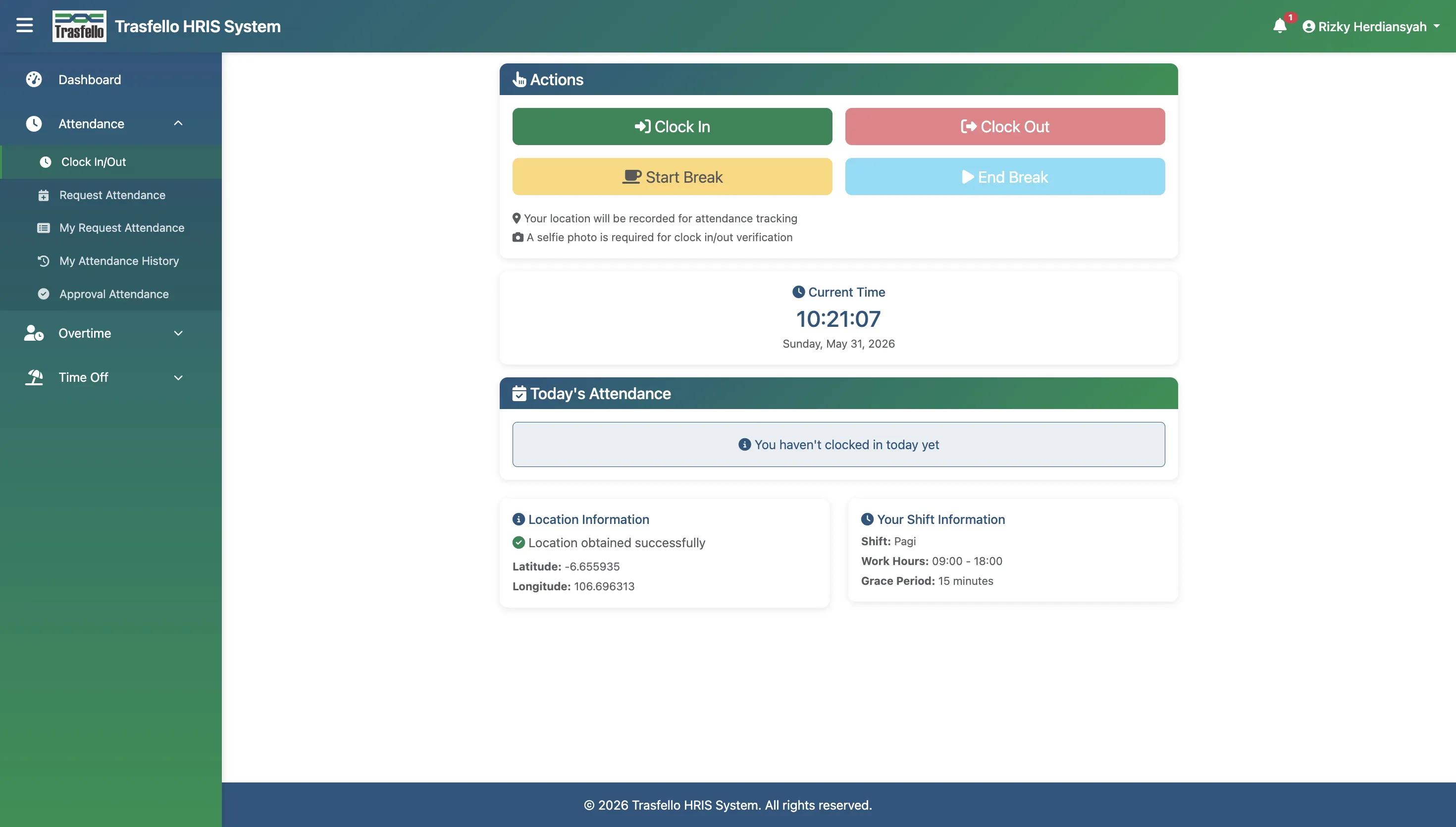The height and width of the screenshot is (827, 1456).
Task: Click the location pin icon near tracking note
Action: [516, 218]
